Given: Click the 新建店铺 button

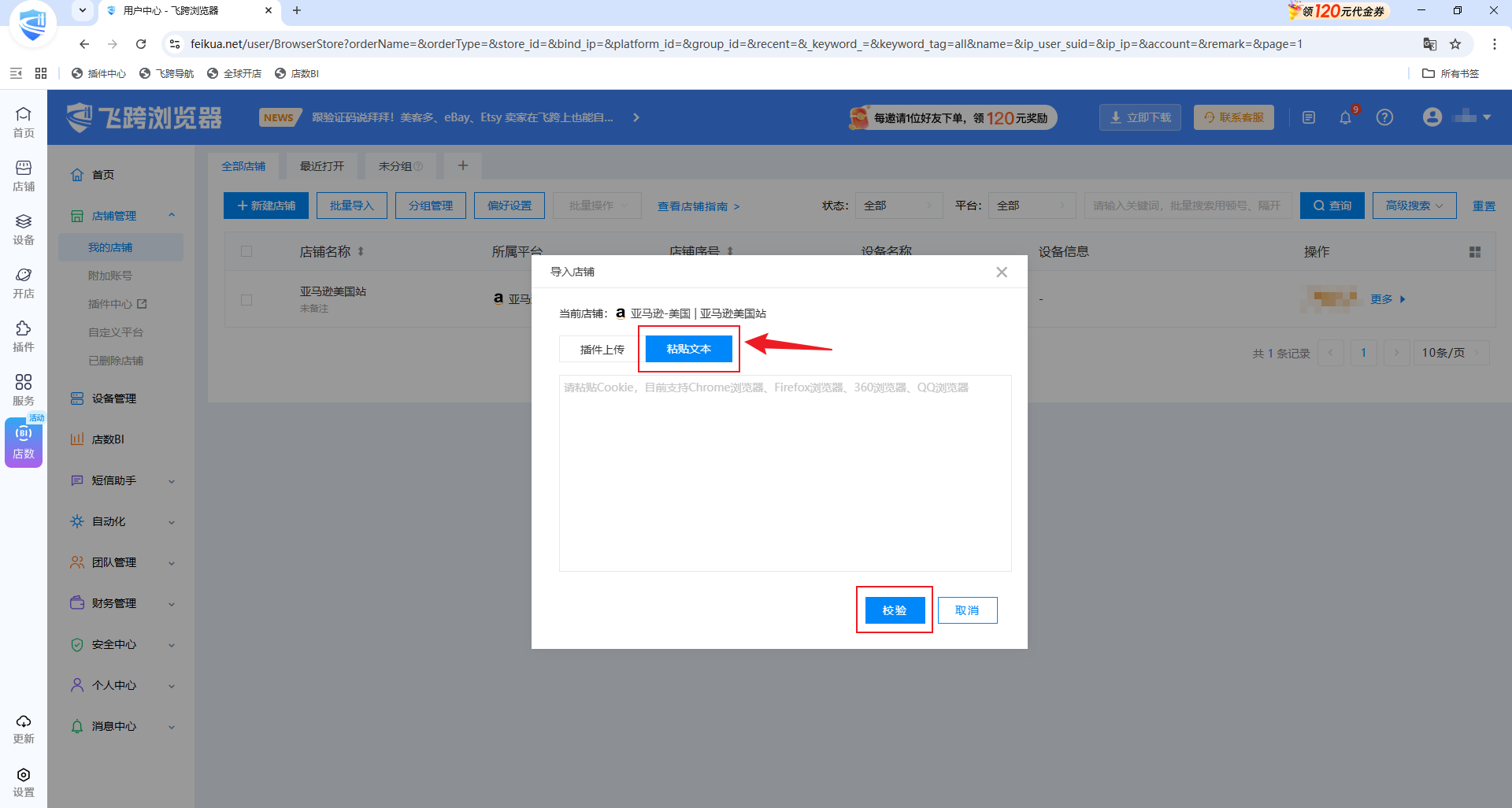Looking at the screenshot, I should coord(266,206).
